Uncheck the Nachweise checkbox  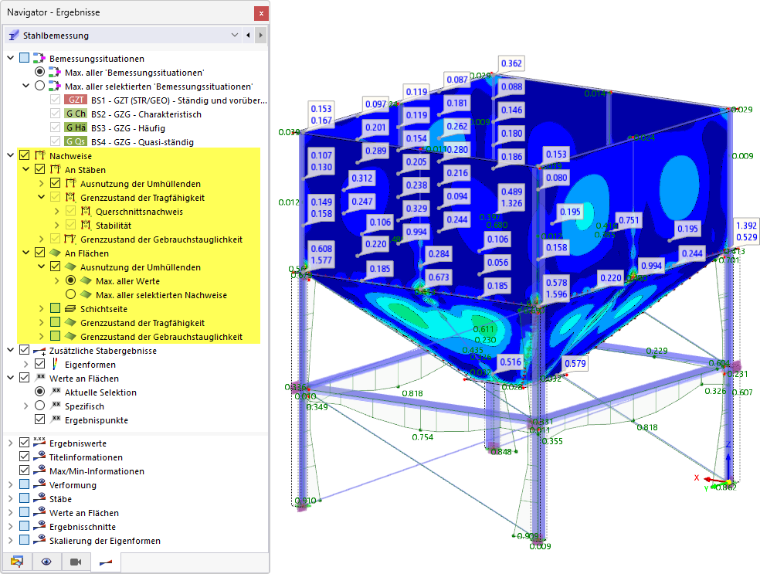coord(24,155)
